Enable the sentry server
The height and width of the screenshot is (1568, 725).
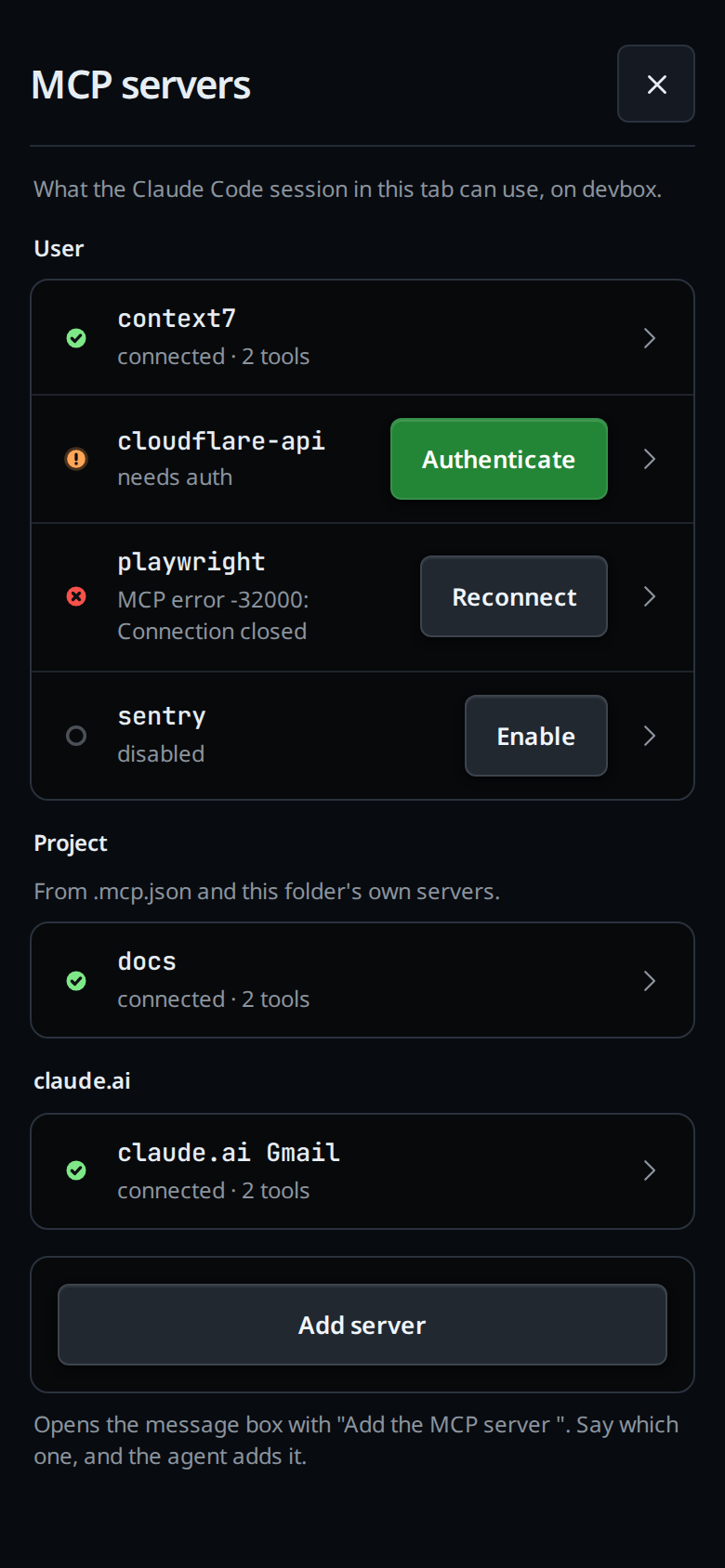pyautogui.click(x=536, y=736)
